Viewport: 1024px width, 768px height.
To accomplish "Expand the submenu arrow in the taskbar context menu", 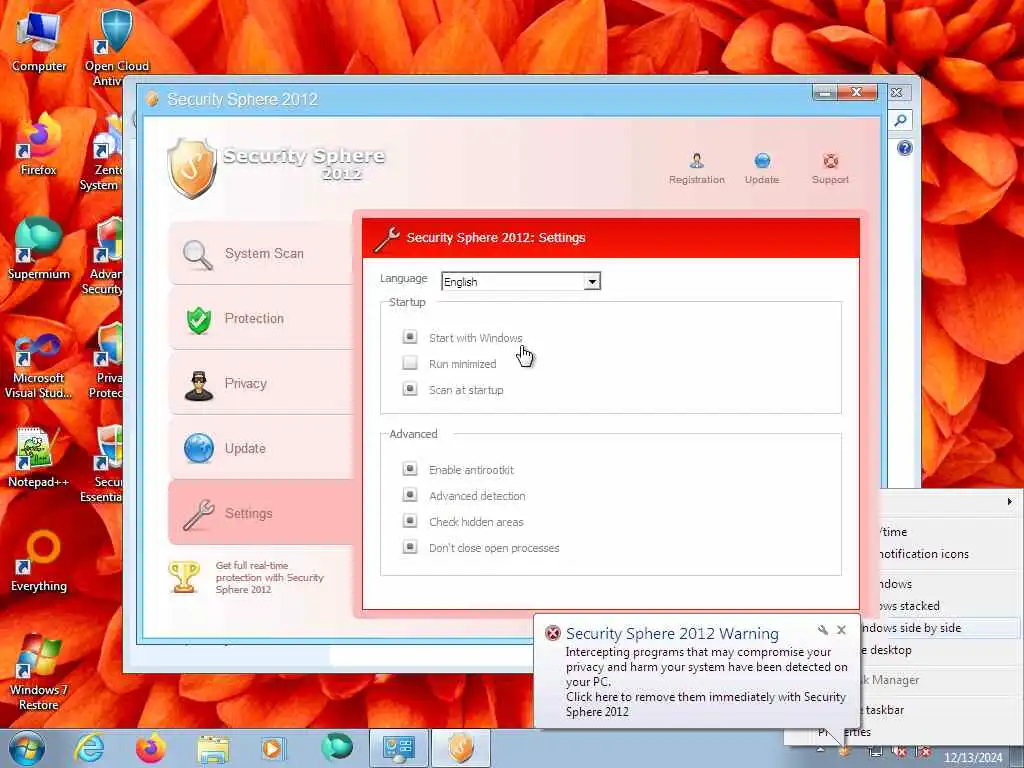I will [x=1010, y=502].
